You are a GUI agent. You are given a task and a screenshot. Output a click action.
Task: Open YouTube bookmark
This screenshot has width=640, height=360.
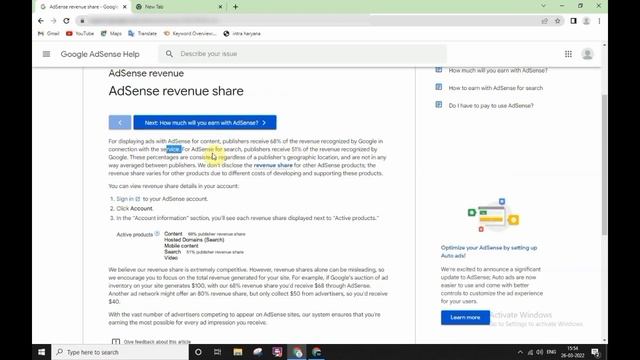click(80, 33)
